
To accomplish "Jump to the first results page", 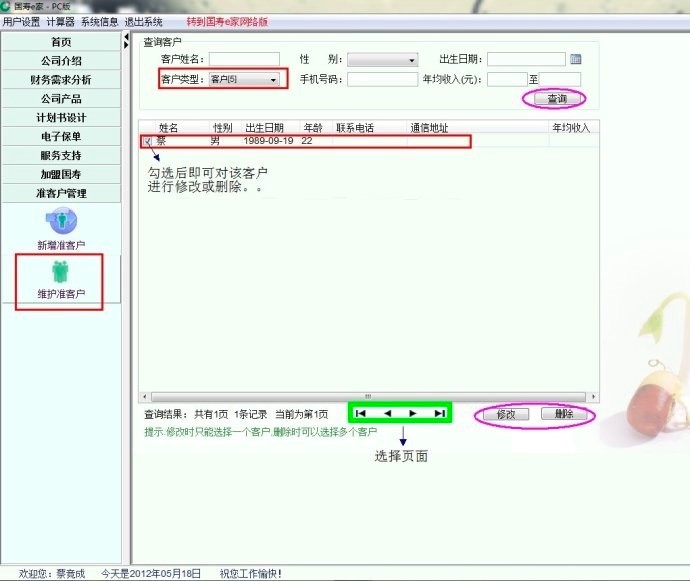I will coord(360,413).
